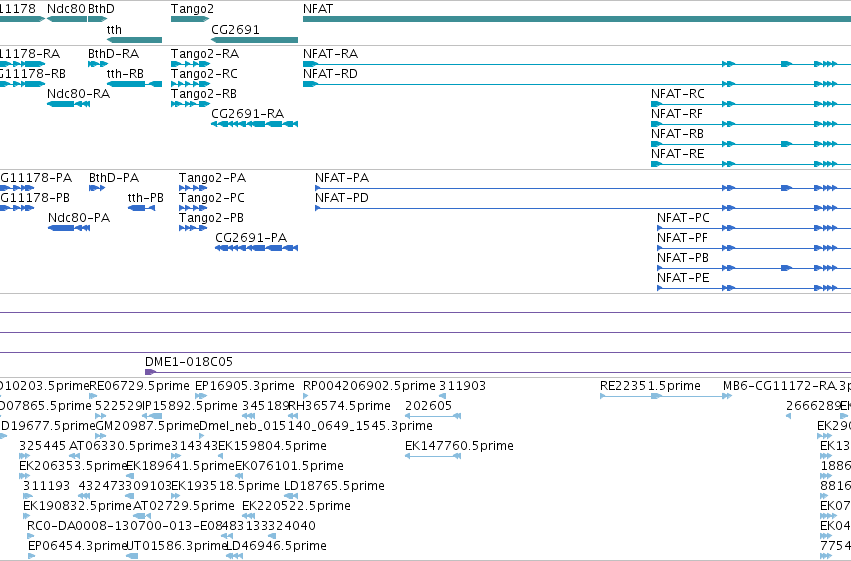The height and width of the screenshot is (561, 851).
Task: Select the RE22351.5prime EST label
Action: [x=650, y=386]
